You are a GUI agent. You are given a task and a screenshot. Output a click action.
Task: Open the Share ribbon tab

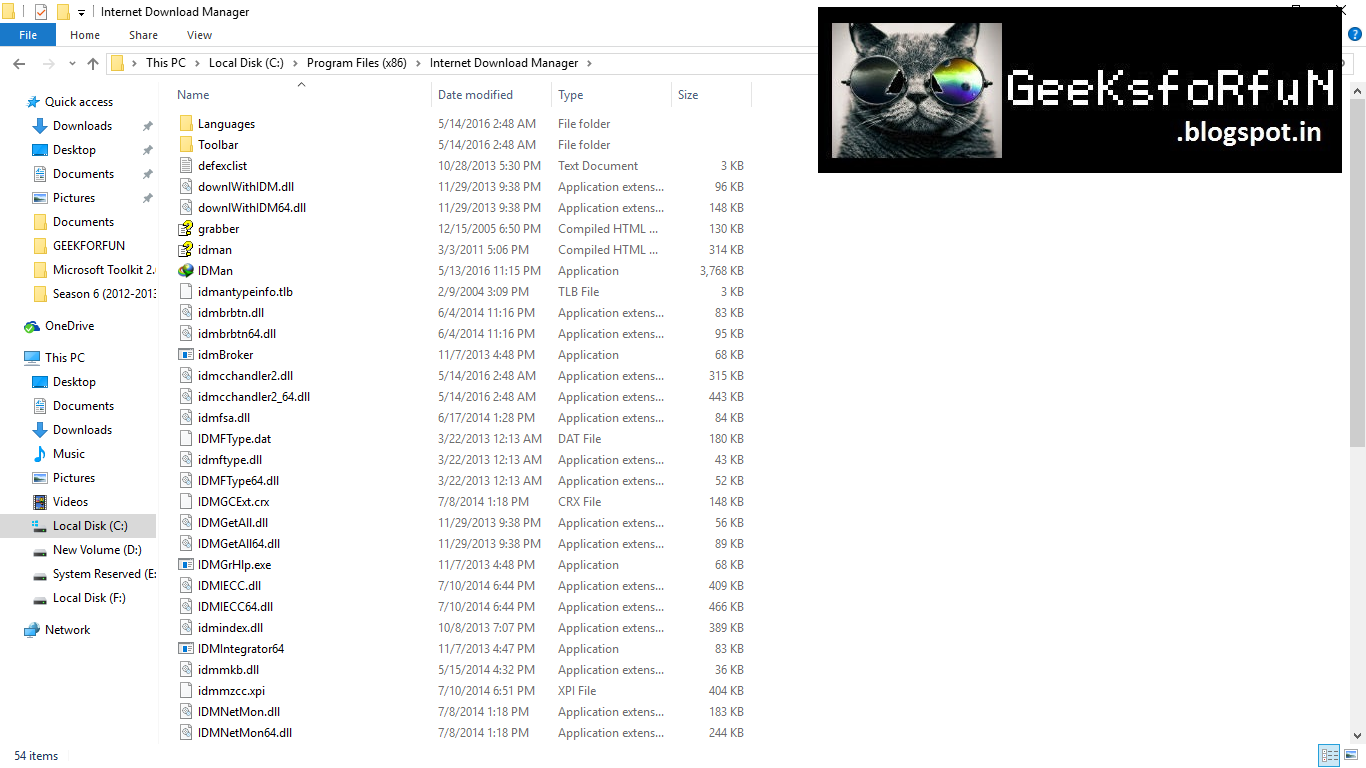[143, 35]
